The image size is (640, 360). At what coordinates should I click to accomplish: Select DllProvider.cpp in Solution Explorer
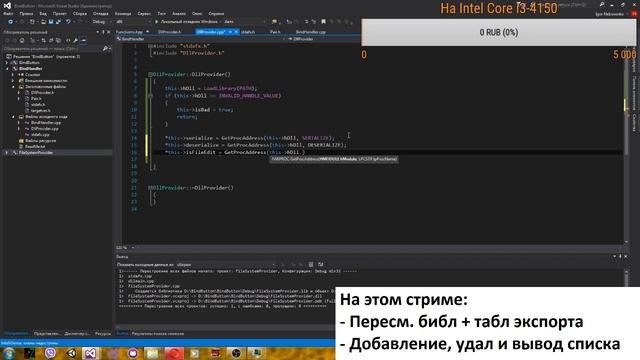[44, 129]
